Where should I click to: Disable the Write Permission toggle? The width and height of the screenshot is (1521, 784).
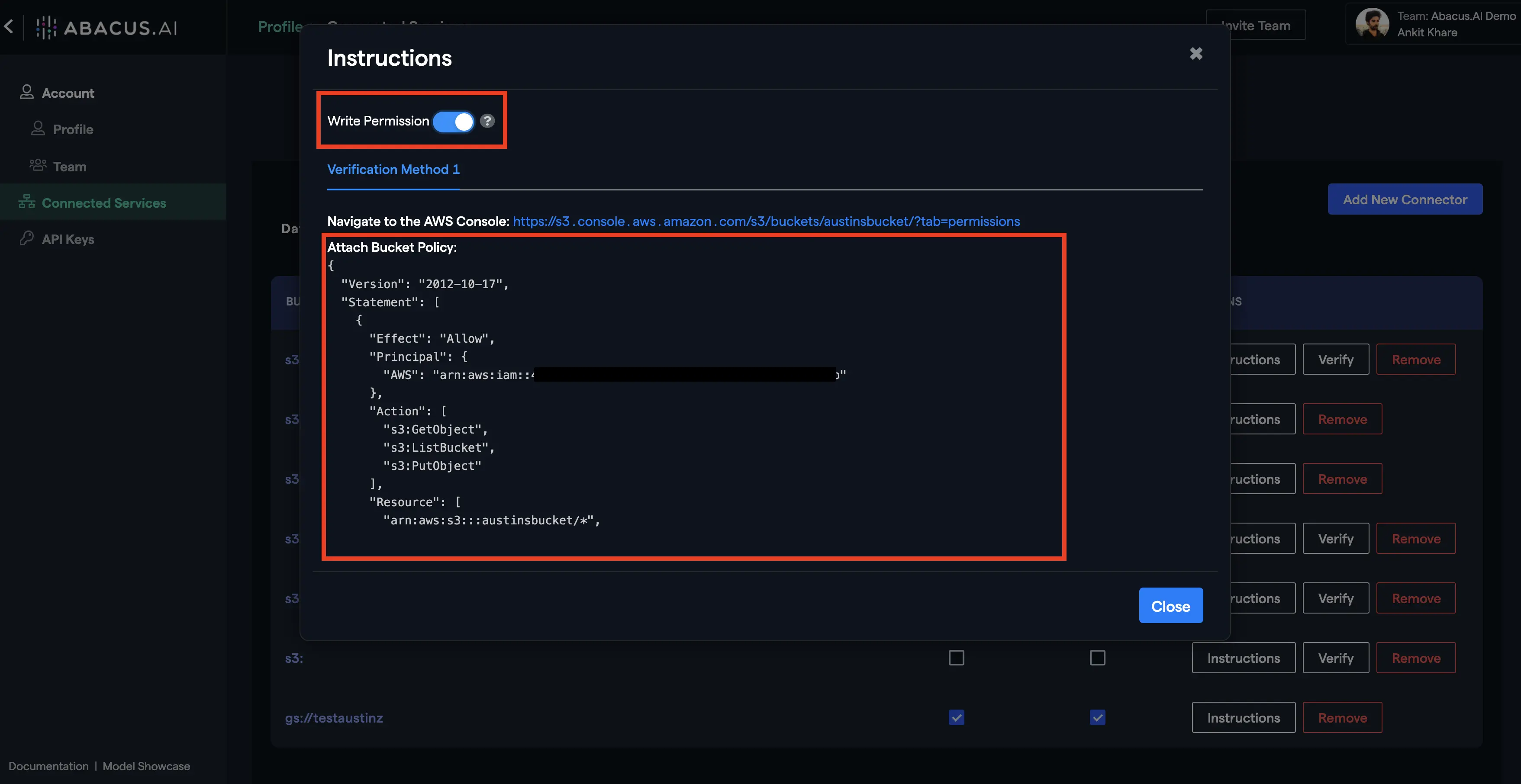[x=454, y=122]
